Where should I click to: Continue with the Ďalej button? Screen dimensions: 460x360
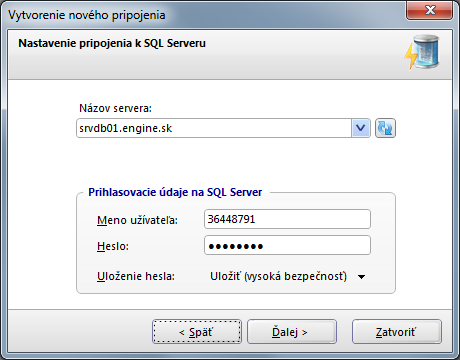(292, 332)
